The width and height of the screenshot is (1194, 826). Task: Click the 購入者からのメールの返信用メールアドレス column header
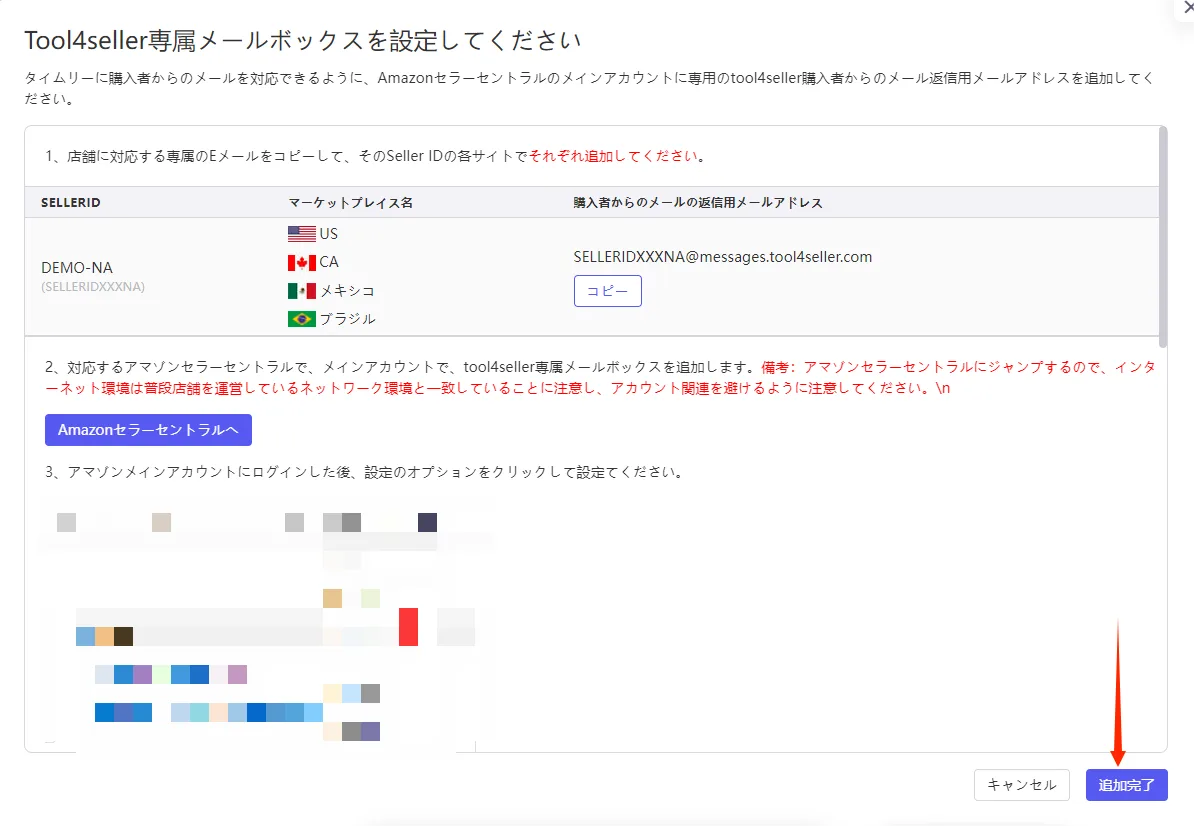click(698, 203)
